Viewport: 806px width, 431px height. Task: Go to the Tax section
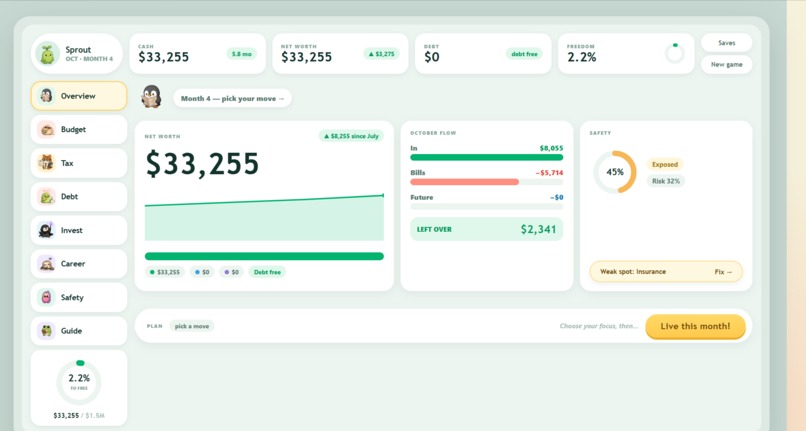coord(79,163)
